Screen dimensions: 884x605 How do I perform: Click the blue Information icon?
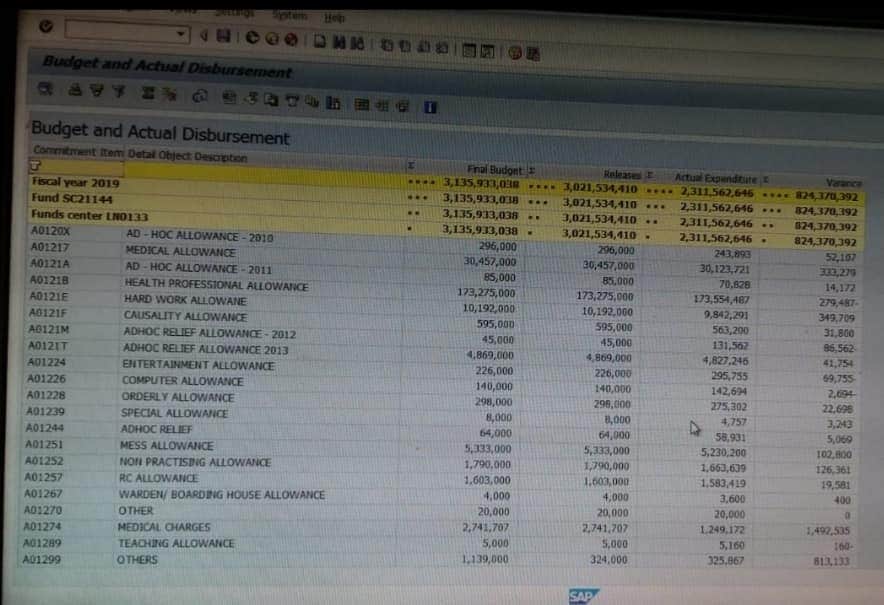pos(430,107)
